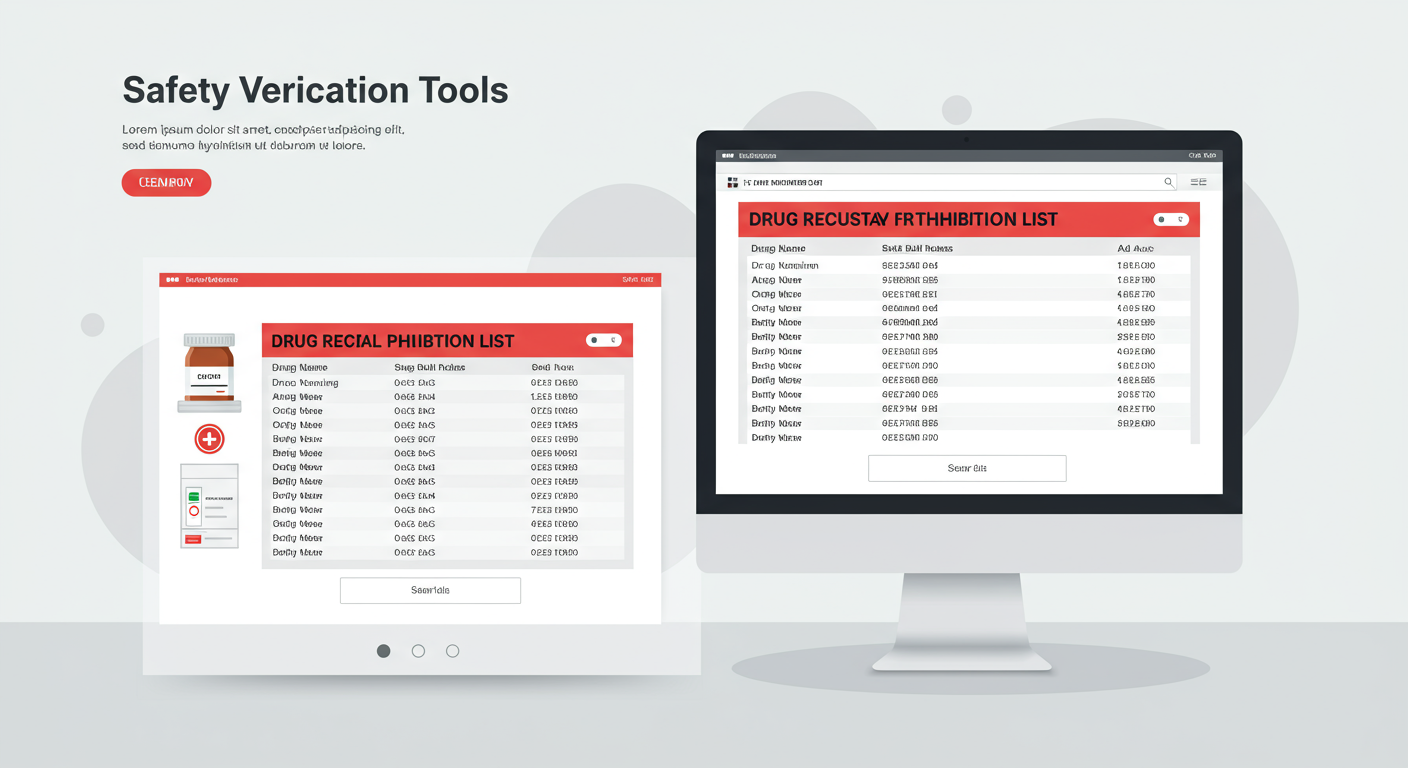The image size is (1408, 768).
Task: Select the second carousel dot
Action: (418, 651)
